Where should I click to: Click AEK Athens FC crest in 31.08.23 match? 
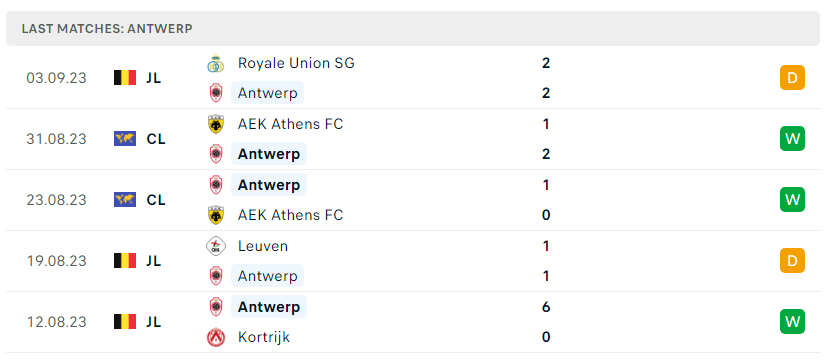(215, 125)
